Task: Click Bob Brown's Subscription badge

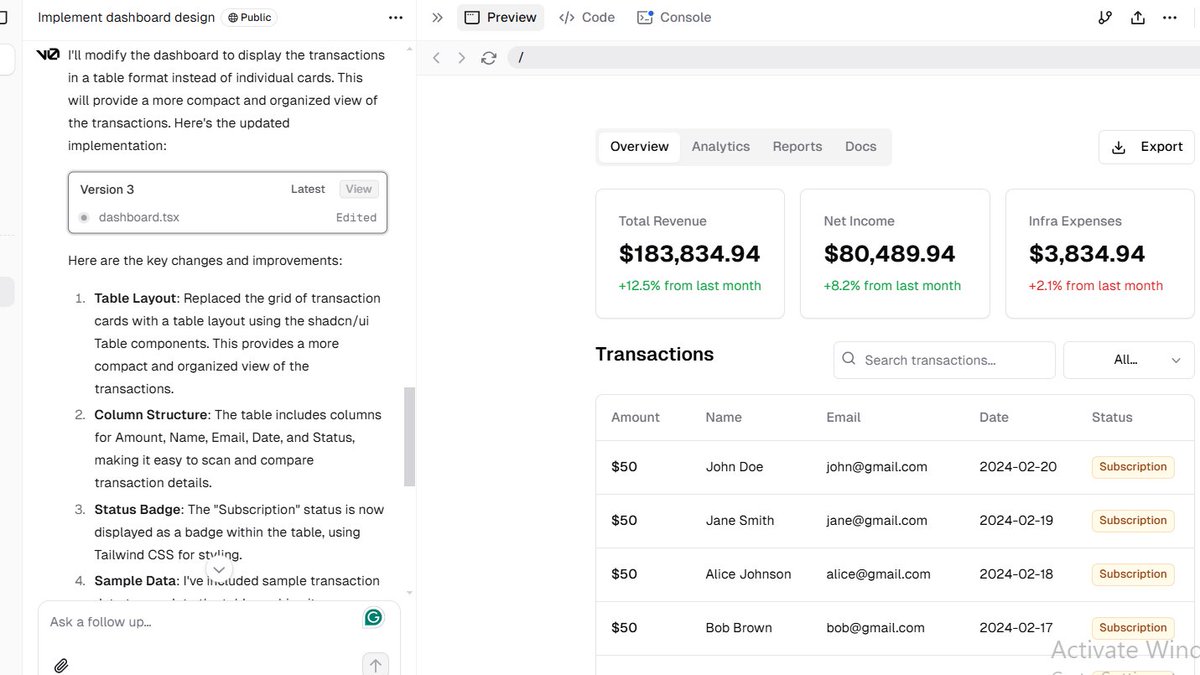Action: coord(1133,628)
